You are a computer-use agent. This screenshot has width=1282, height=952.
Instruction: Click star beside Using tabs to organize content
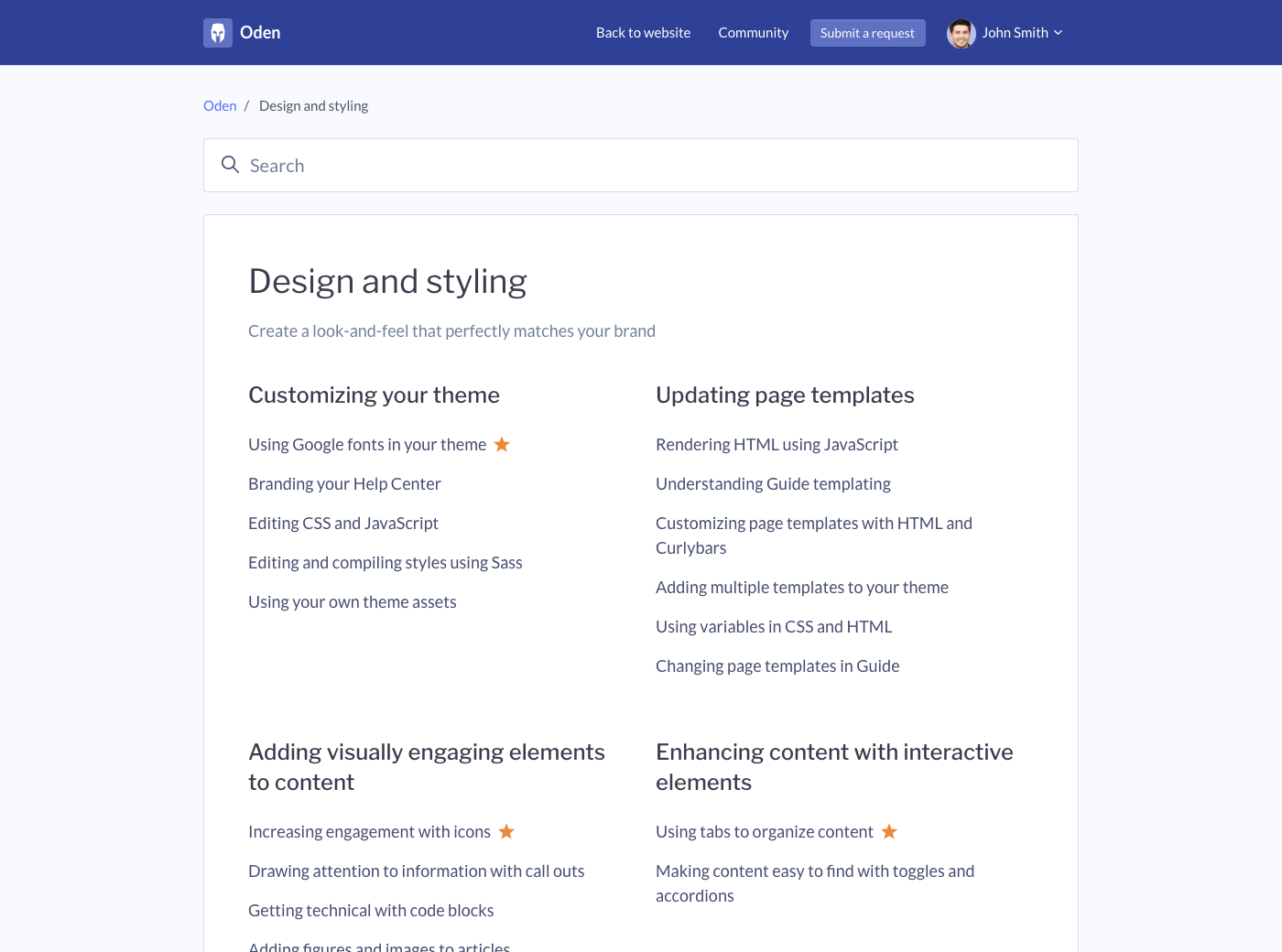tap(889, 832)
